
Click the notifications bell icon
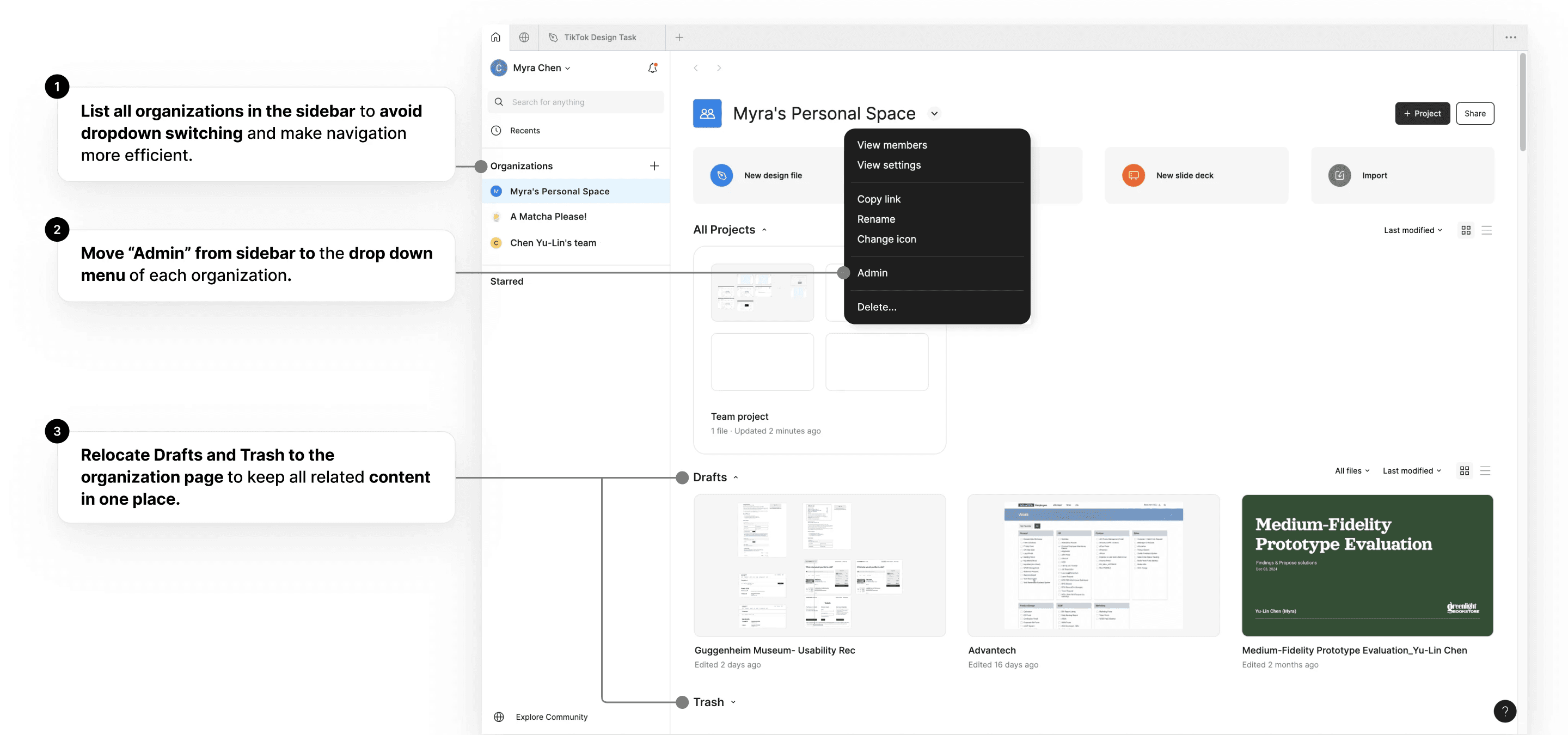coord(653,68)
